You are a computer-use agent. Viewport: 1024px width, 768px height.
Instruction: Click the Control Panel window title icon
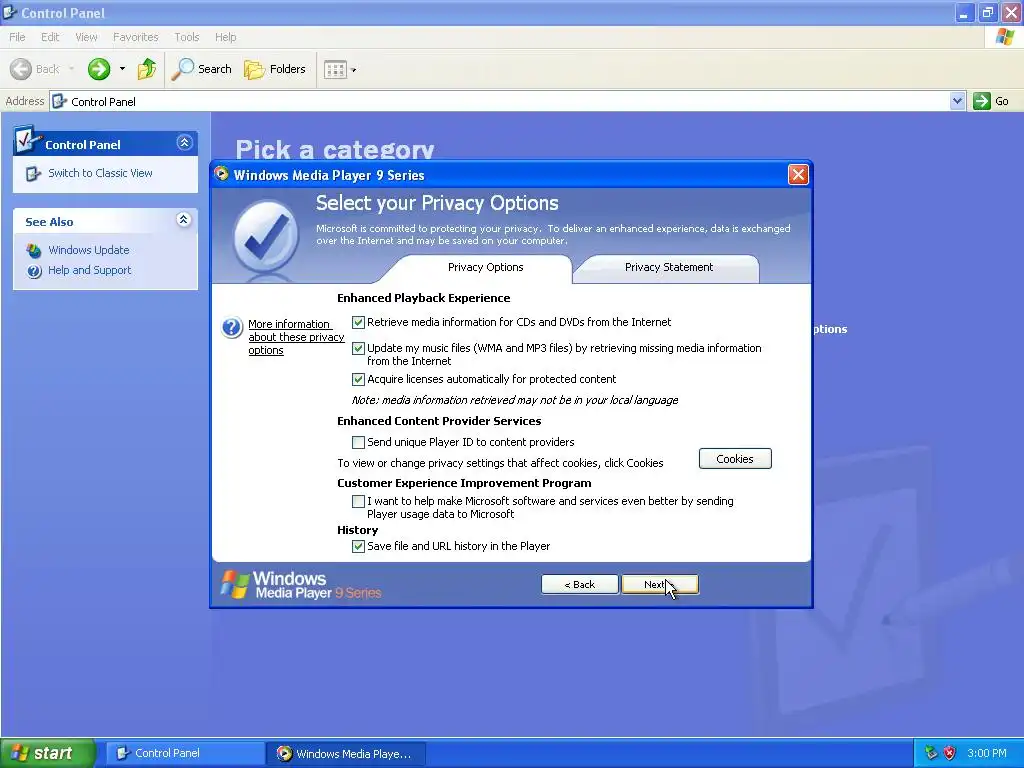tap(9, 12)
